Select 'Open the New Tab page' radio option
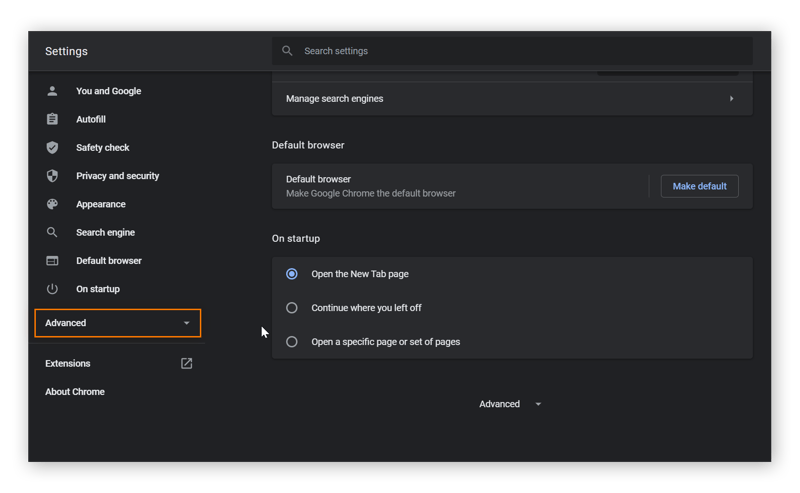 click(x=292, y=274)
